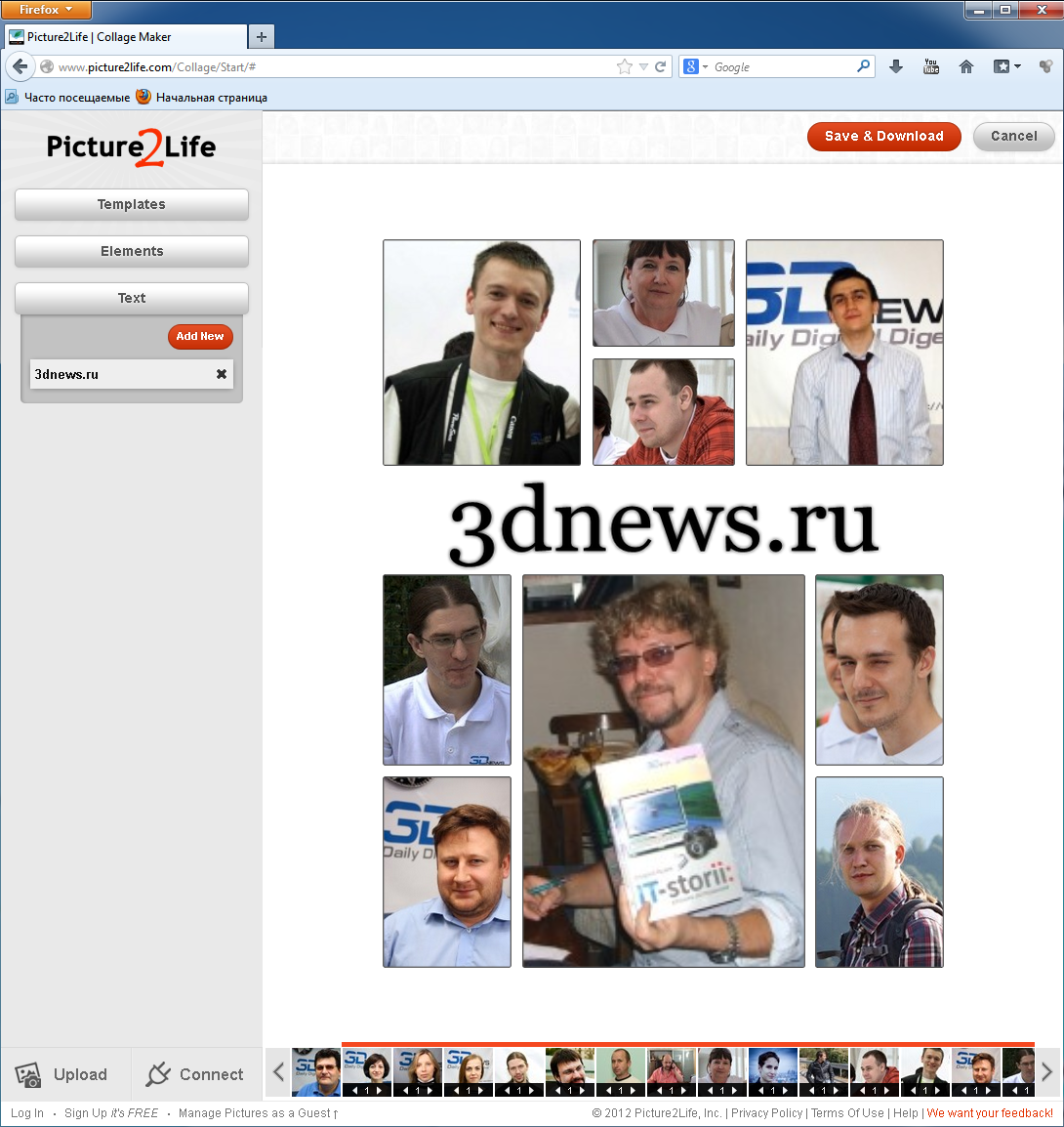Open the Elements section
Image resolution: width=1064 pixels, height=1127 pixels.
point(132,251)
